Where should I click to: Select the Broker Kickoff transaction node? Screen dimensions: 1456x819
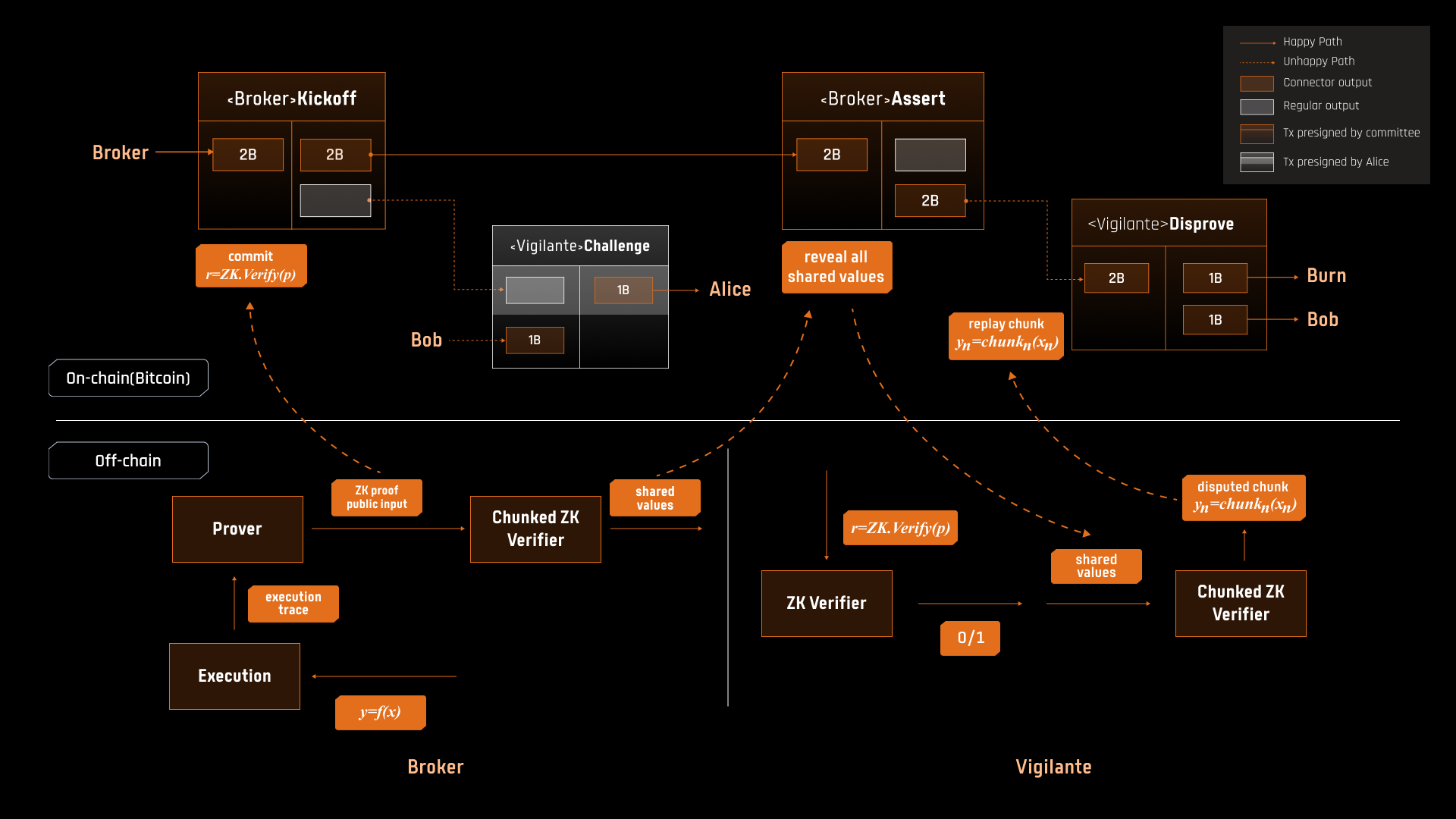(290, 150)
